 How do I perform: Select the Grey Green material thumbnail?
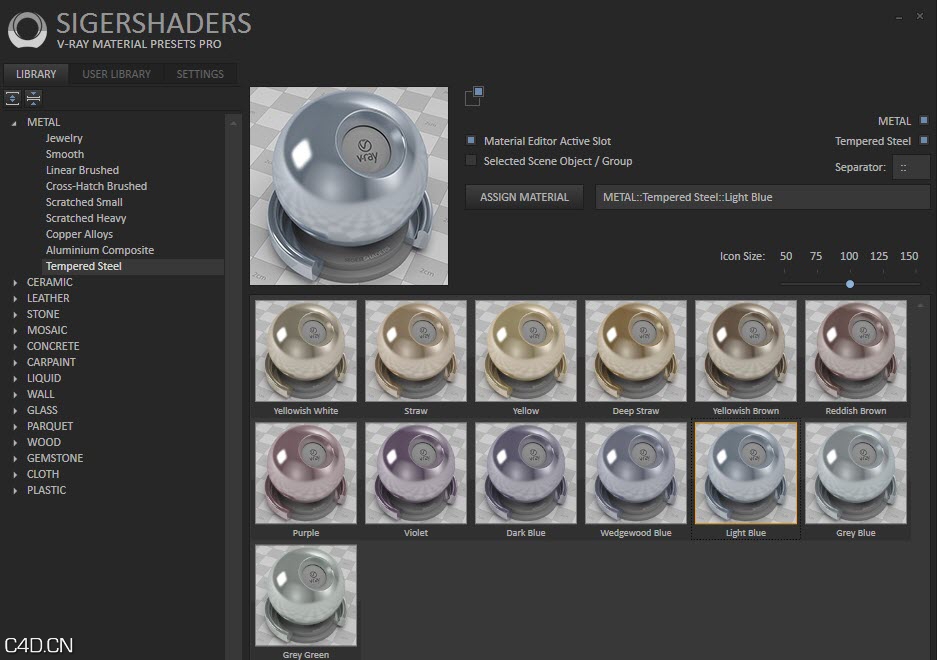click(x=305, y=594)
